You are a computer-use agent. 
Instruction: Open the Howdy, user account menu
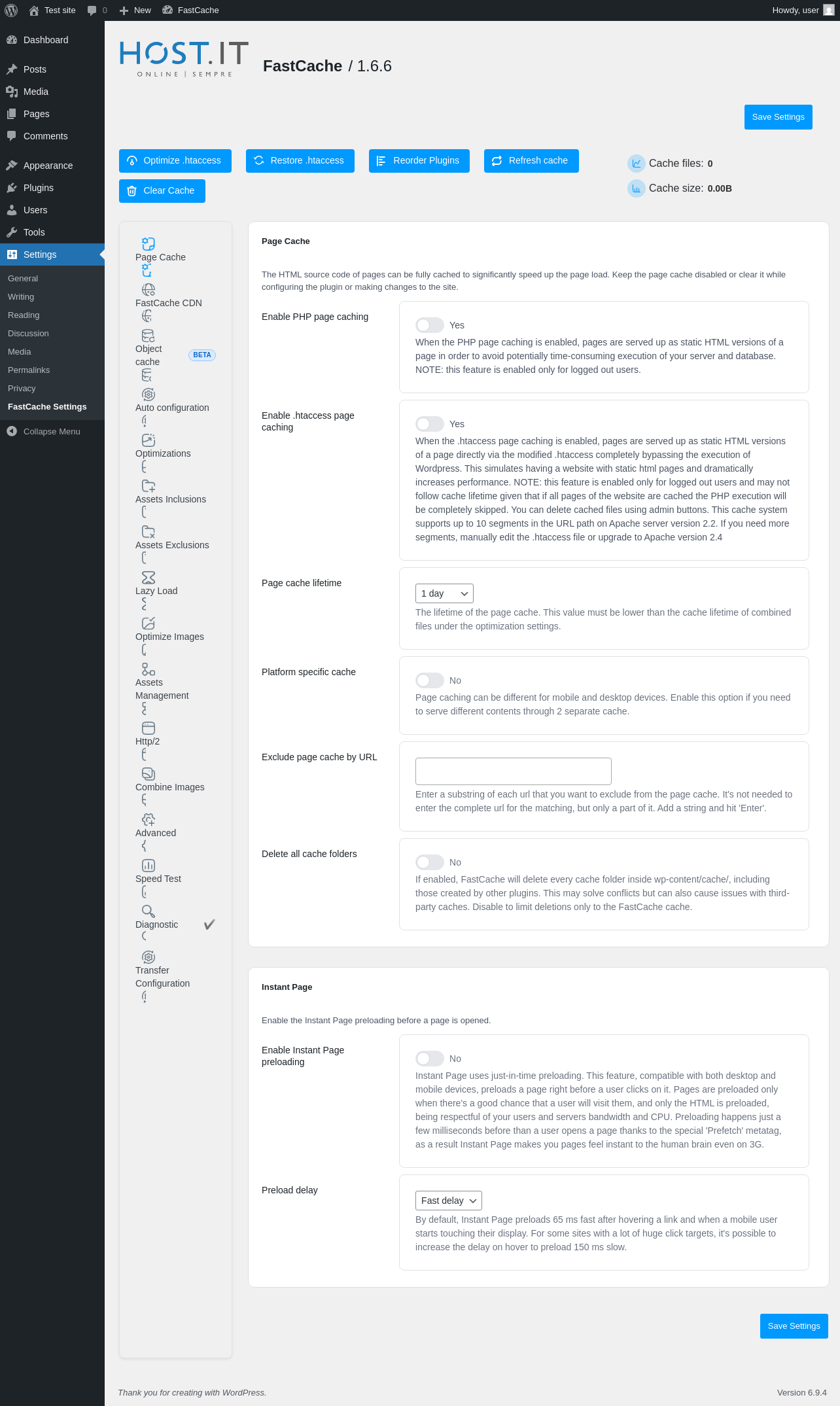point(803,10)
